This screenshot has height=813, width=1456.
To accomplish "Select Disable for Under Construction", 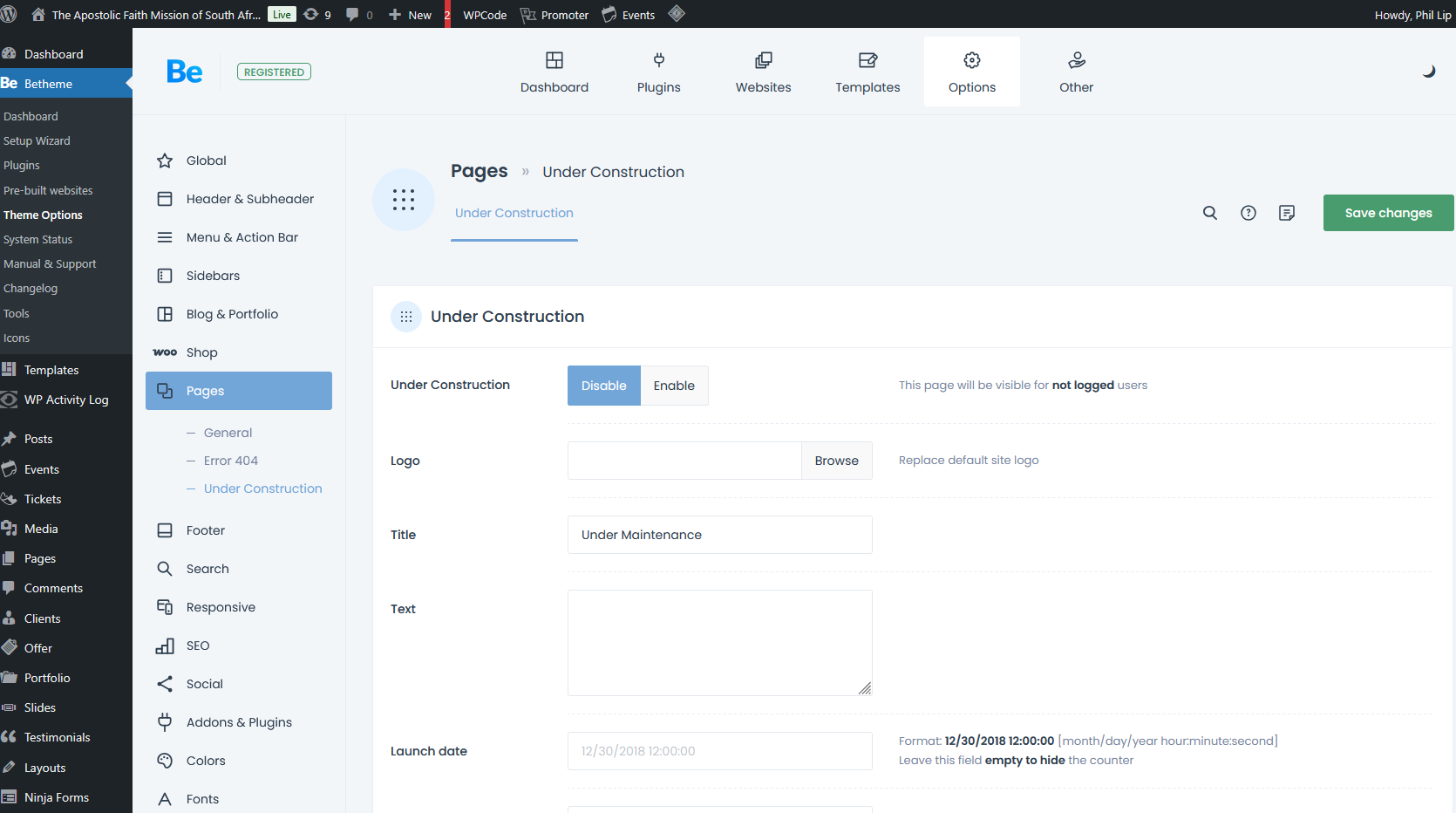I will pyautogui.click(x=603, y=386).
